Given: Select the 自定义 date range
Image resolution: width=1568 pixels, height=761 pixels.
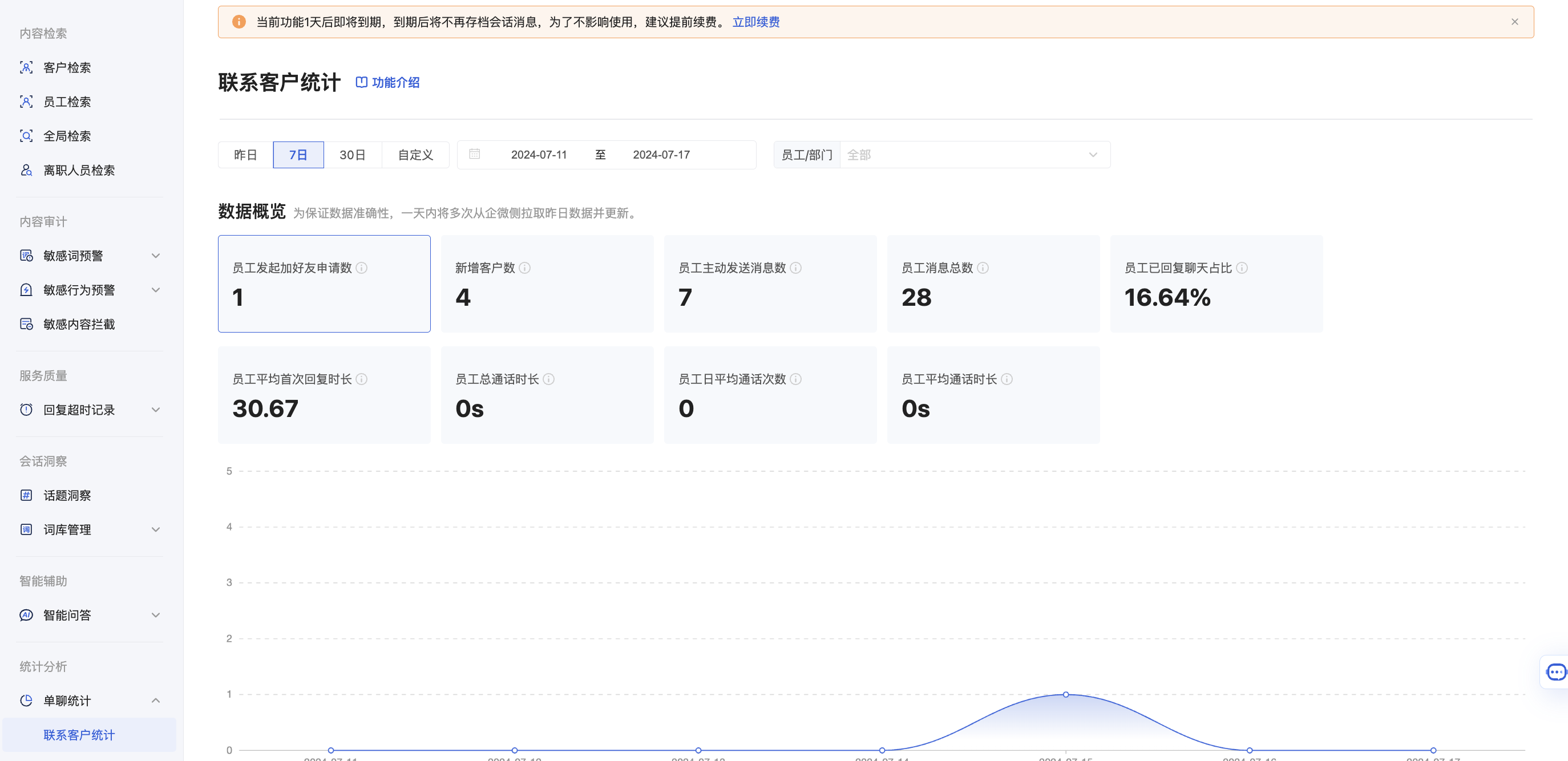Looking at the screenshot, I should [x=415, y=155].
